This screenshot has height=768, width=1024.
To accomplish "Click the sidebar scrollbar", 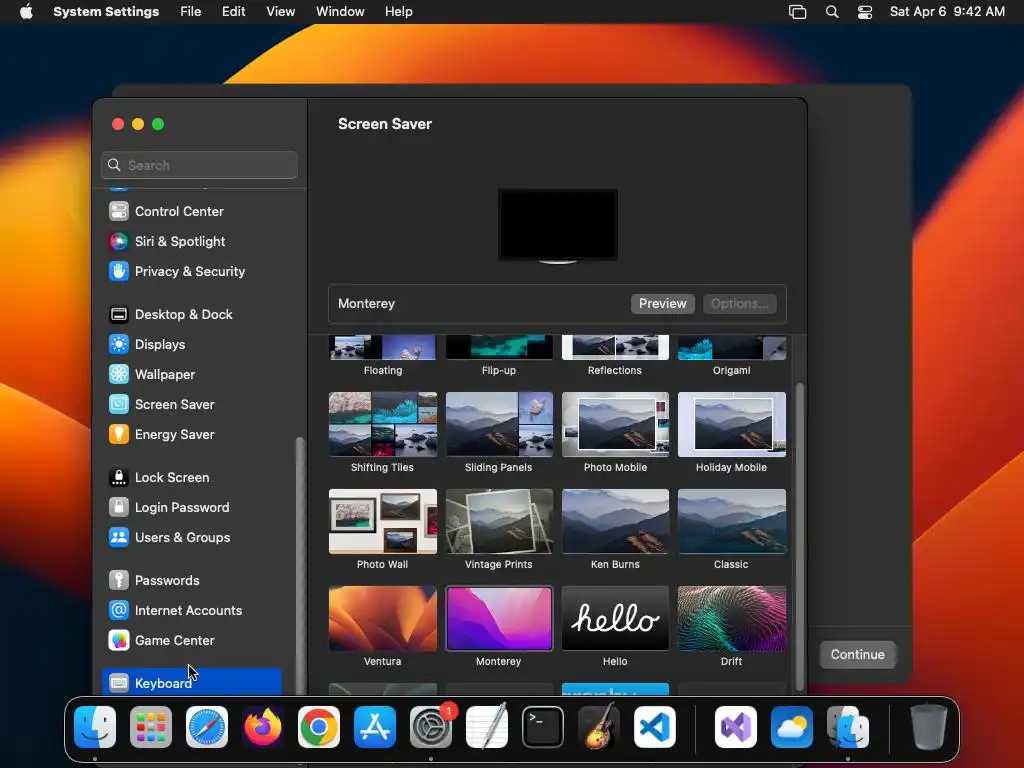I will (x=300, y=565).
